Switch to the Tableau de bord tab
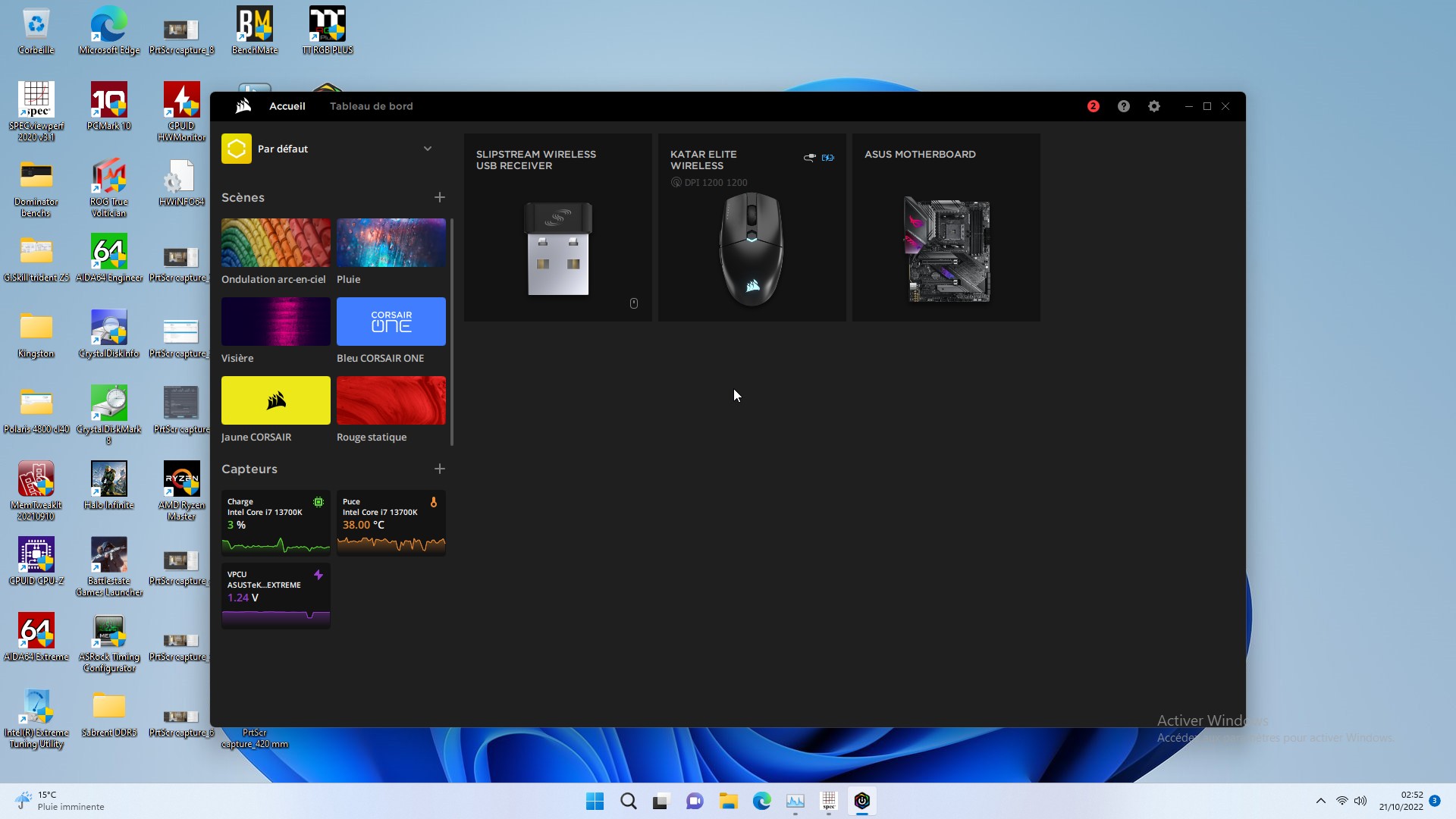Viewport: 1456px width, 819px height. point(372,106)
